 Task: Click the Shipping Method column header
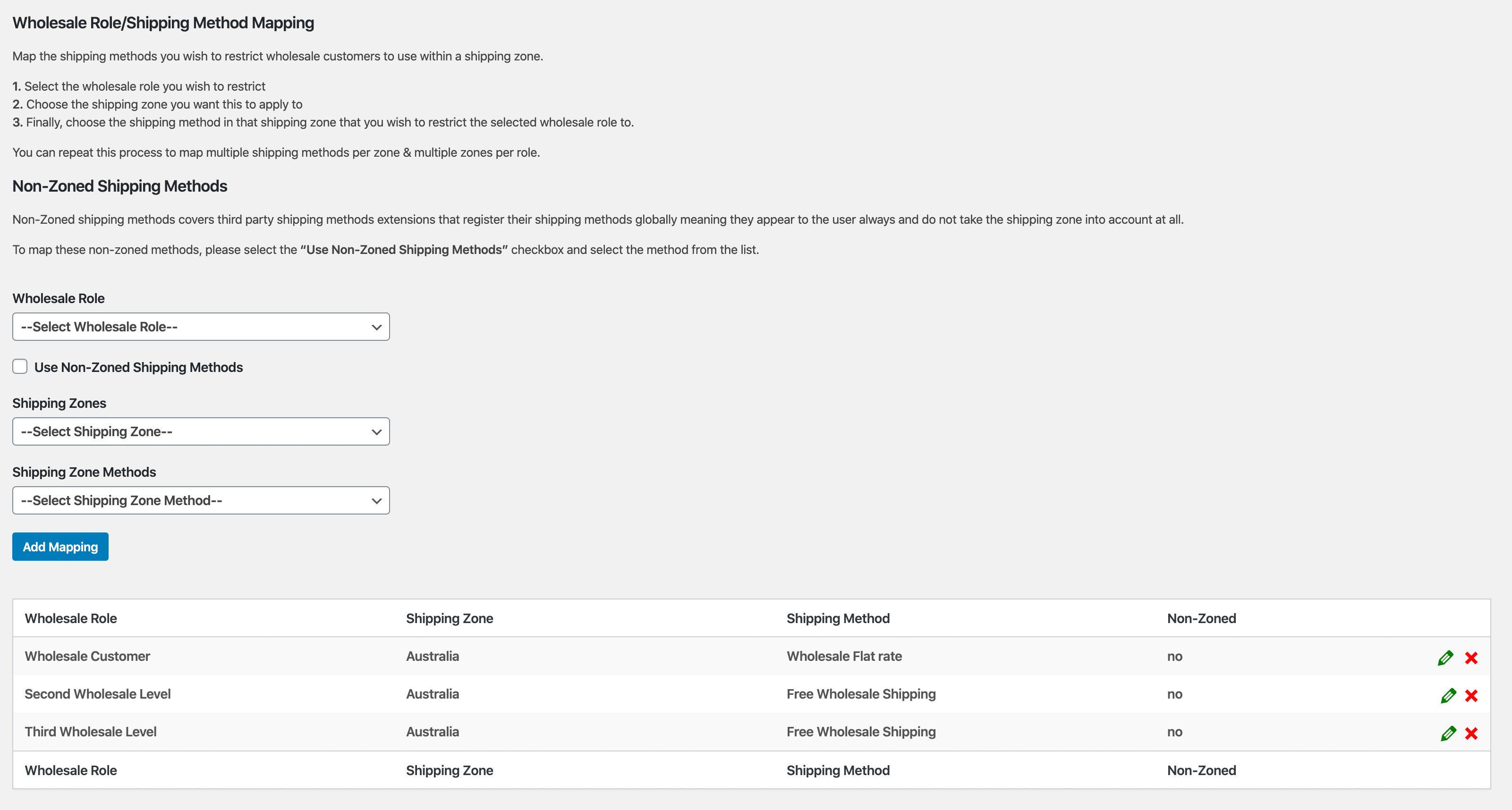(x=838, y=618)
